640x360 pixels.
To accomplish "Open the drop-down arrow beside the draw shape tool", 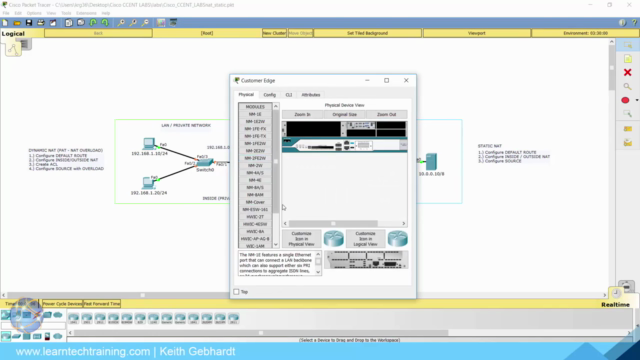I will click(x=636, y=100).
